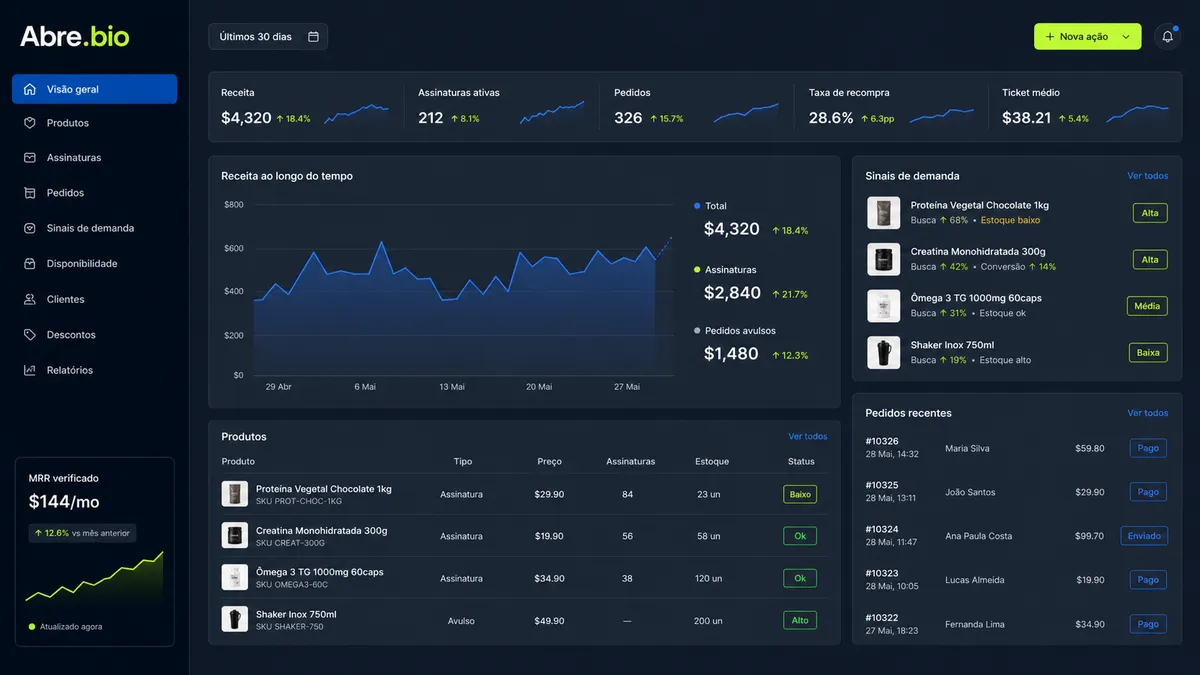Click the Estoque column header
The height and width of the screenshot is (675, 1200).
712,462
